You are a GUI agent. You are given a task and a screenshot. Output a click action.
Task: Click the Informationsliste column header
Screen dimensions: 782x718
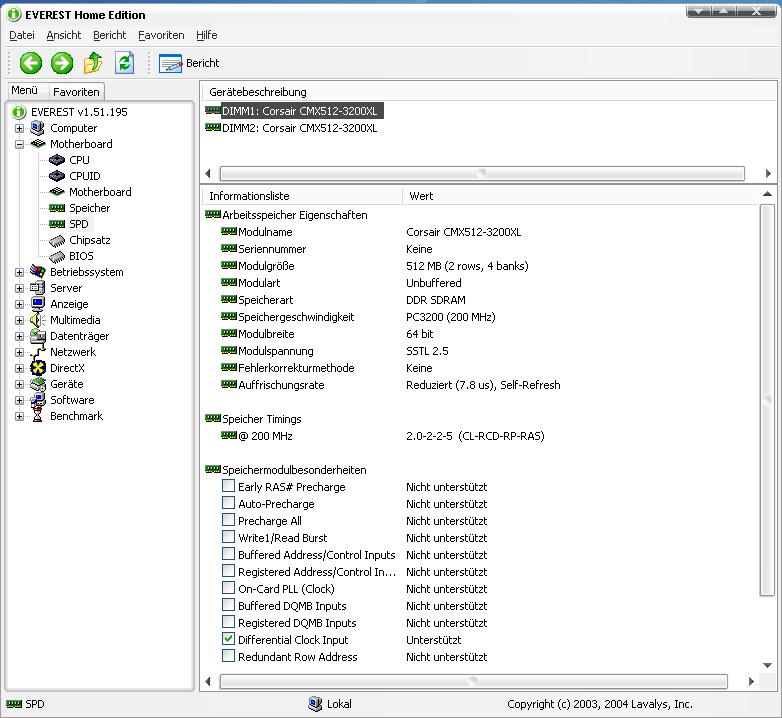coord(302,196)
